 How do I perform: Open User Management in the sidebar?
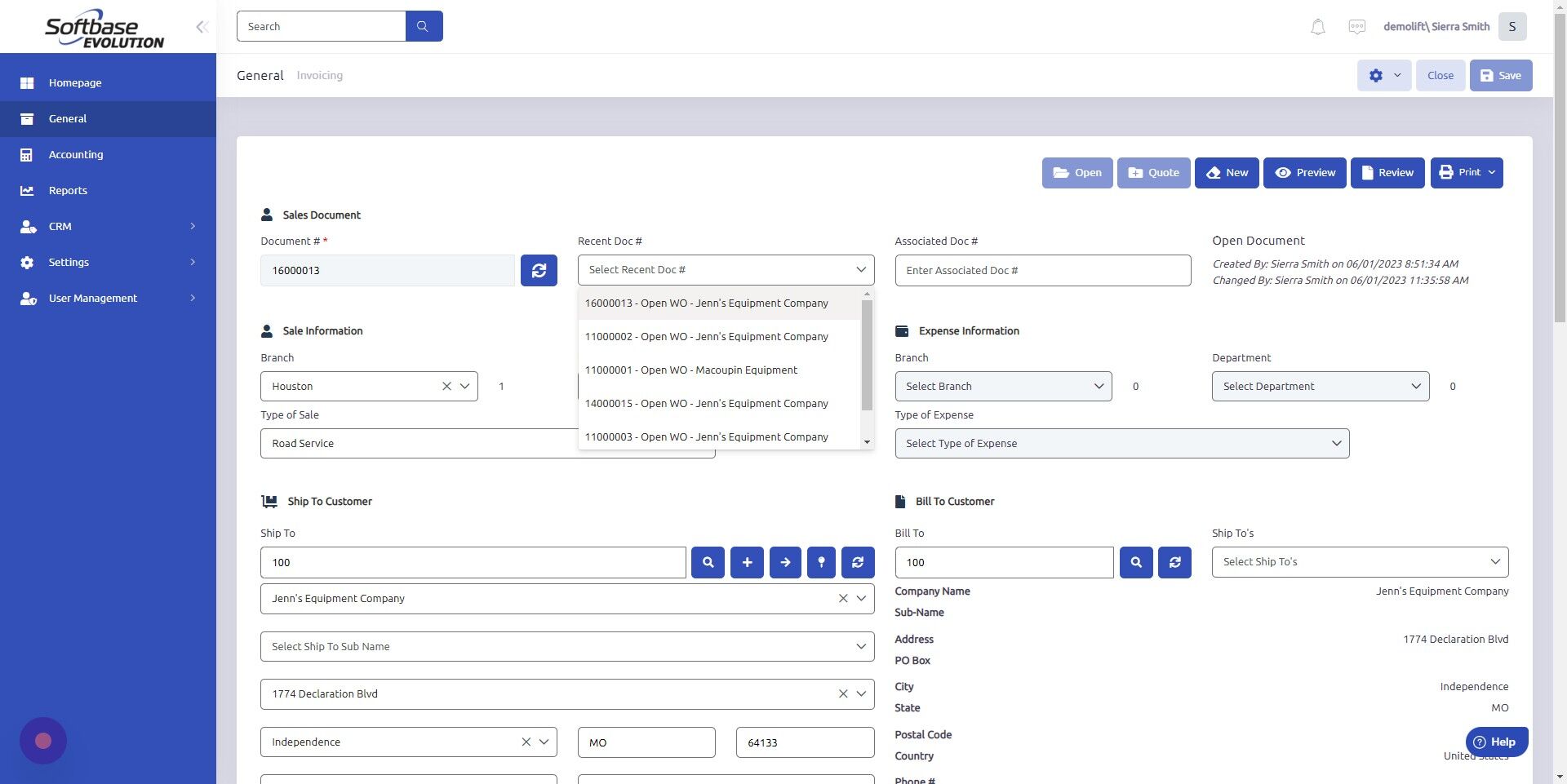point(91,298)
